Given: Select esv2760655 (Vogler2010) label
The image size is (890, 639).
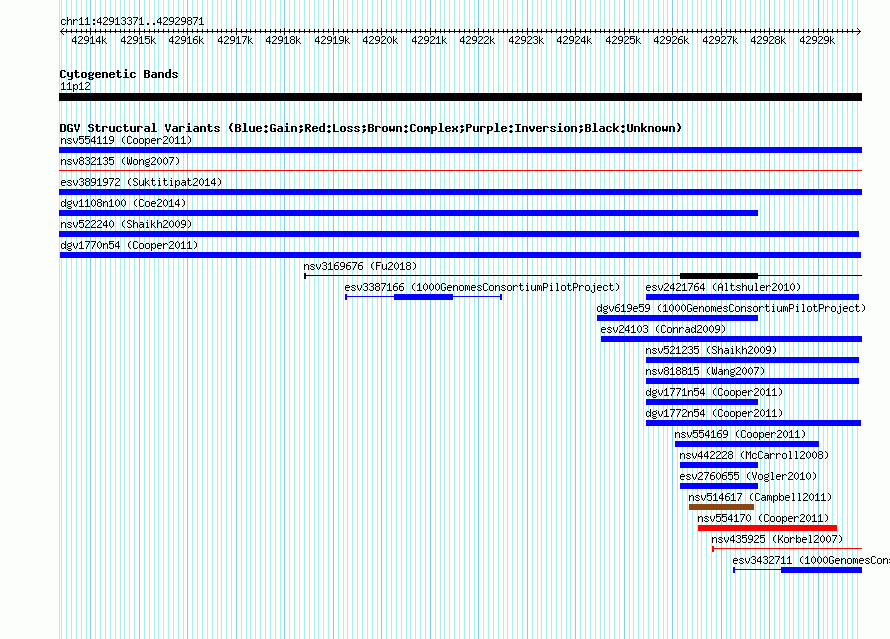Looking at the screenshot, I should point(748,476).
